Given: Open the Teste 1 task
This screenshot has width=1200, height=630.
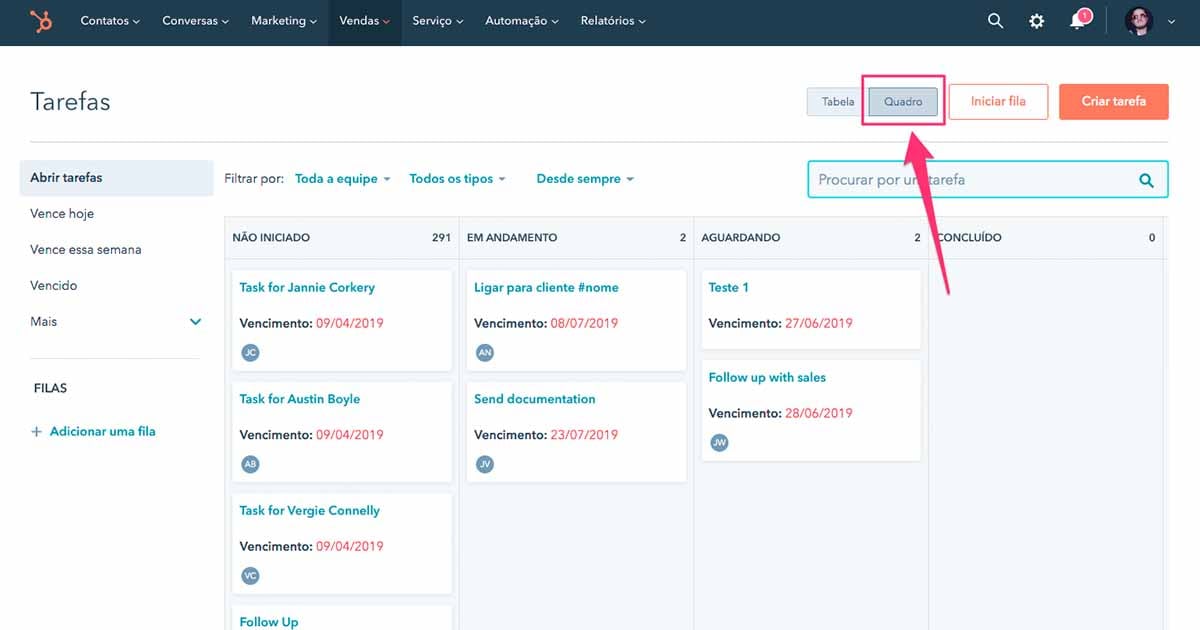Looking at the screenshot, I should click(729, 288).
